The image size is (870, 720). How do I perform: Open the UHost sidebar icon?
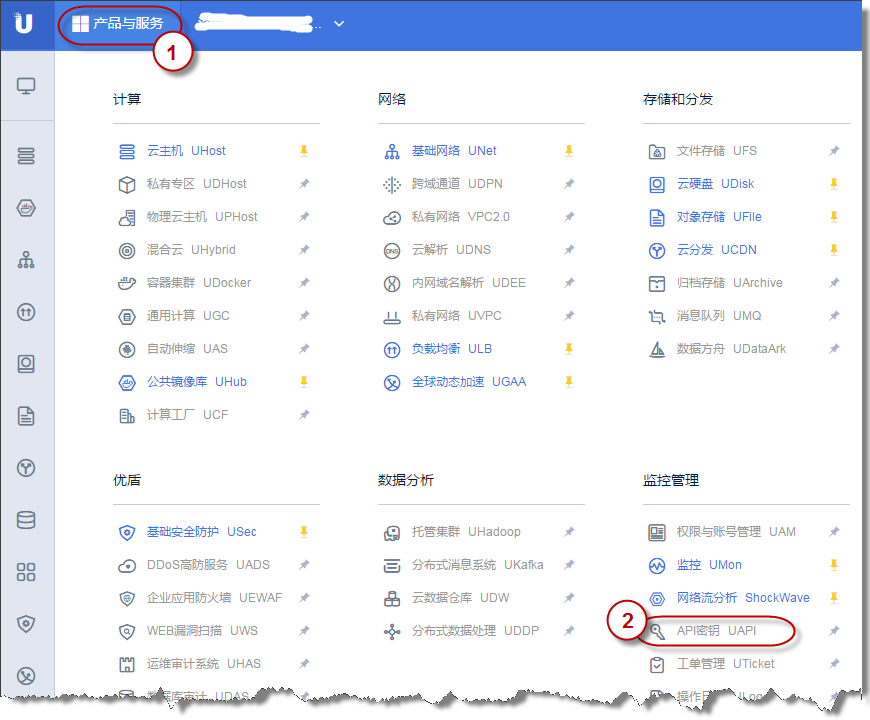click(x=26, y=156)
